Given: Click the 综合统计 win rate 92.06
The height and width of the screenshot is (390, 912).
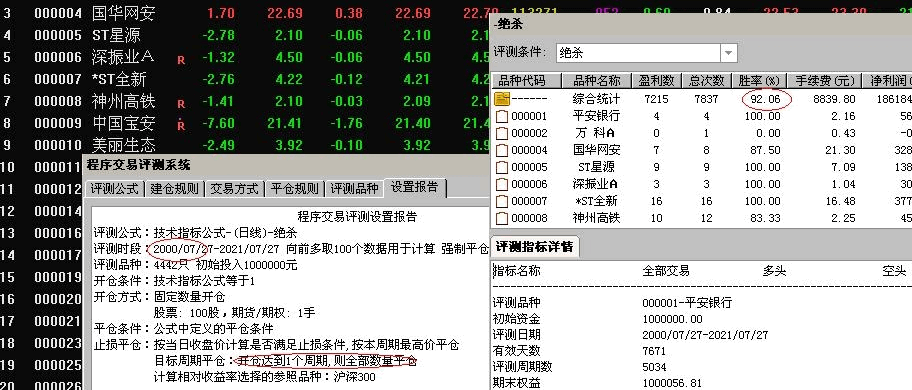Looking at the screenshot, I should pyautogui.click(x=766, y=99).
